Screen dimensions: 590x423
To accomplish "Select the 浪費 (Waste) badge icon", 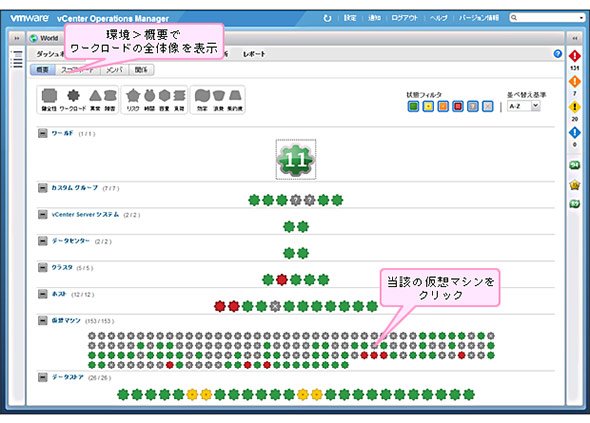I will [219, 96].
